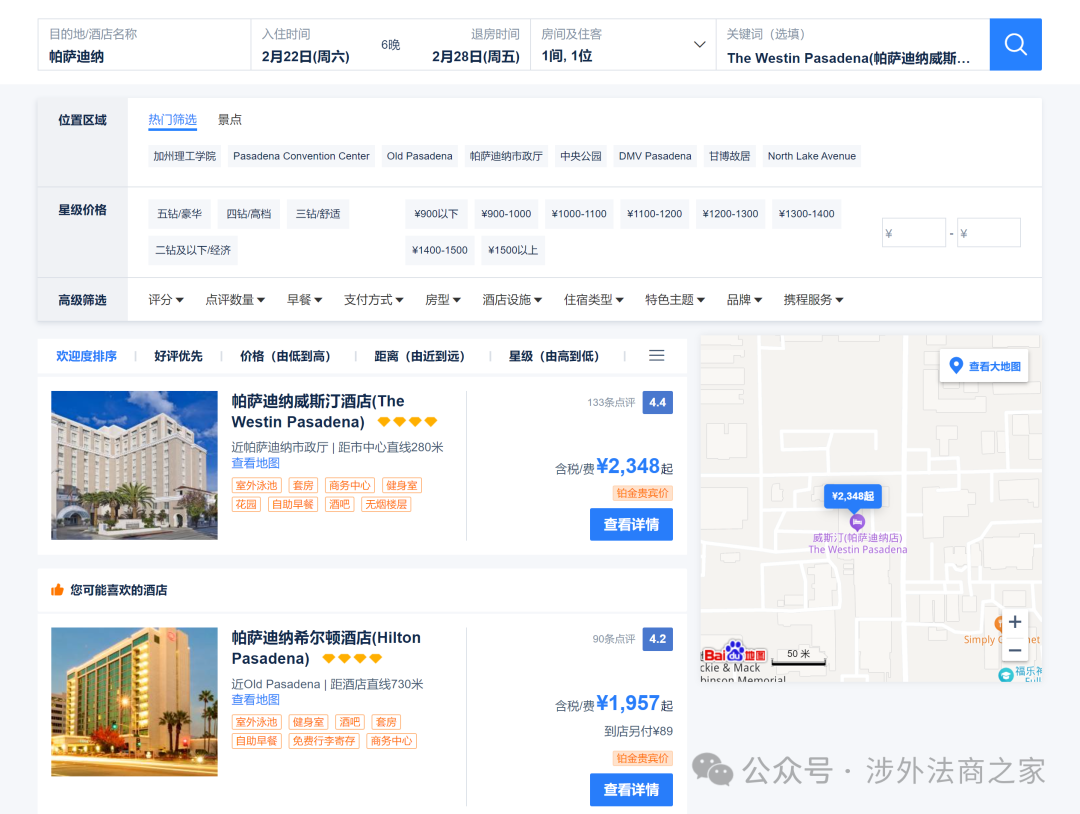Screen dimensions: 1080x814
Task: Toggle the ¥1500以上 price filter
Action: pos(512,250)
